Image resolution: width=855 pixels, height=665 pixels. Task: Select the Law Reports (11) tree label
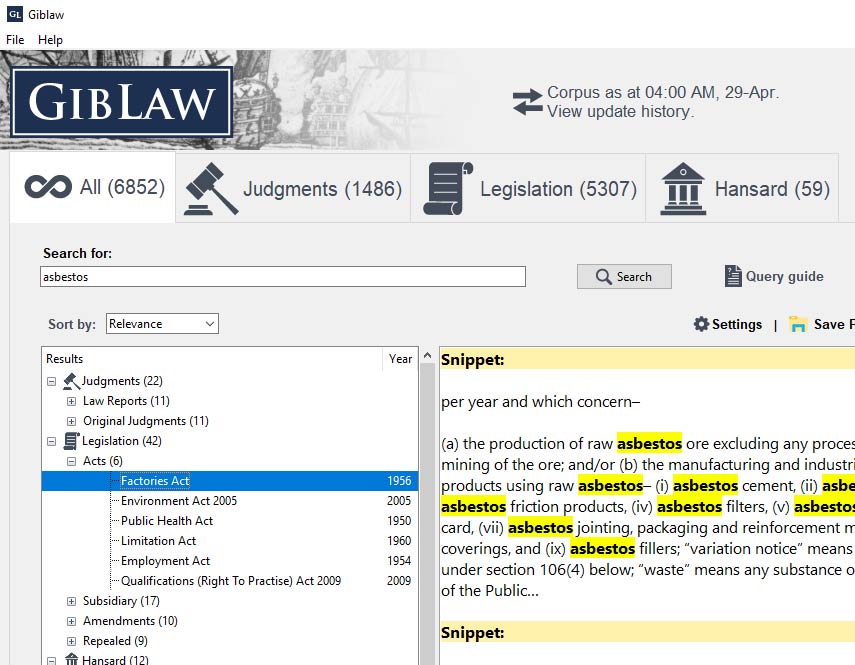coord(126,401)
